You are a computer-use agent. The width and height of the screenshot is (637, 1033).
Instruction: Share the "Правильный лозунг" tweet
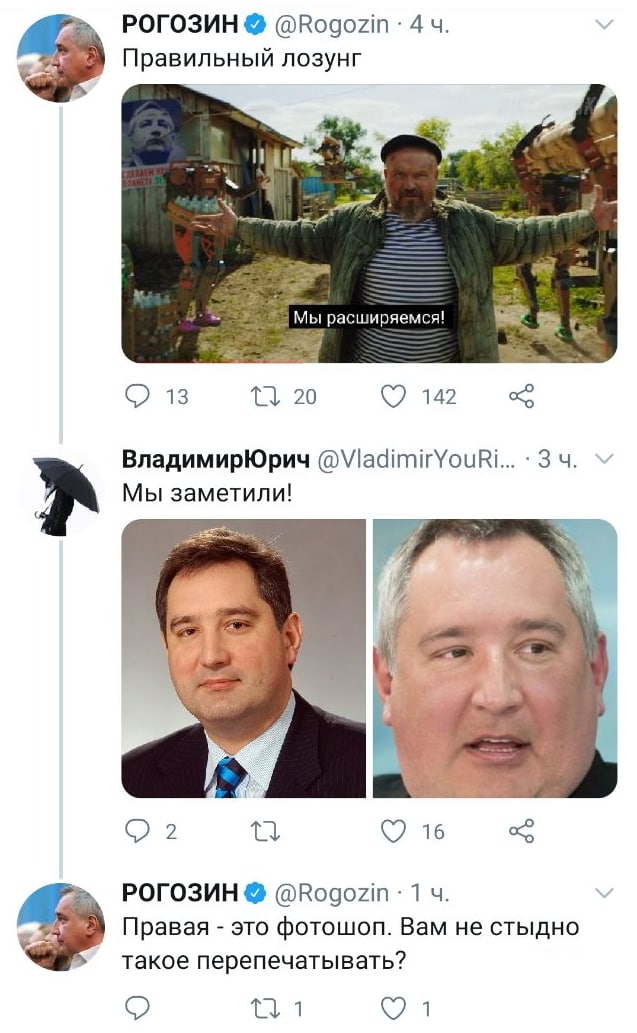coord(522,396)
